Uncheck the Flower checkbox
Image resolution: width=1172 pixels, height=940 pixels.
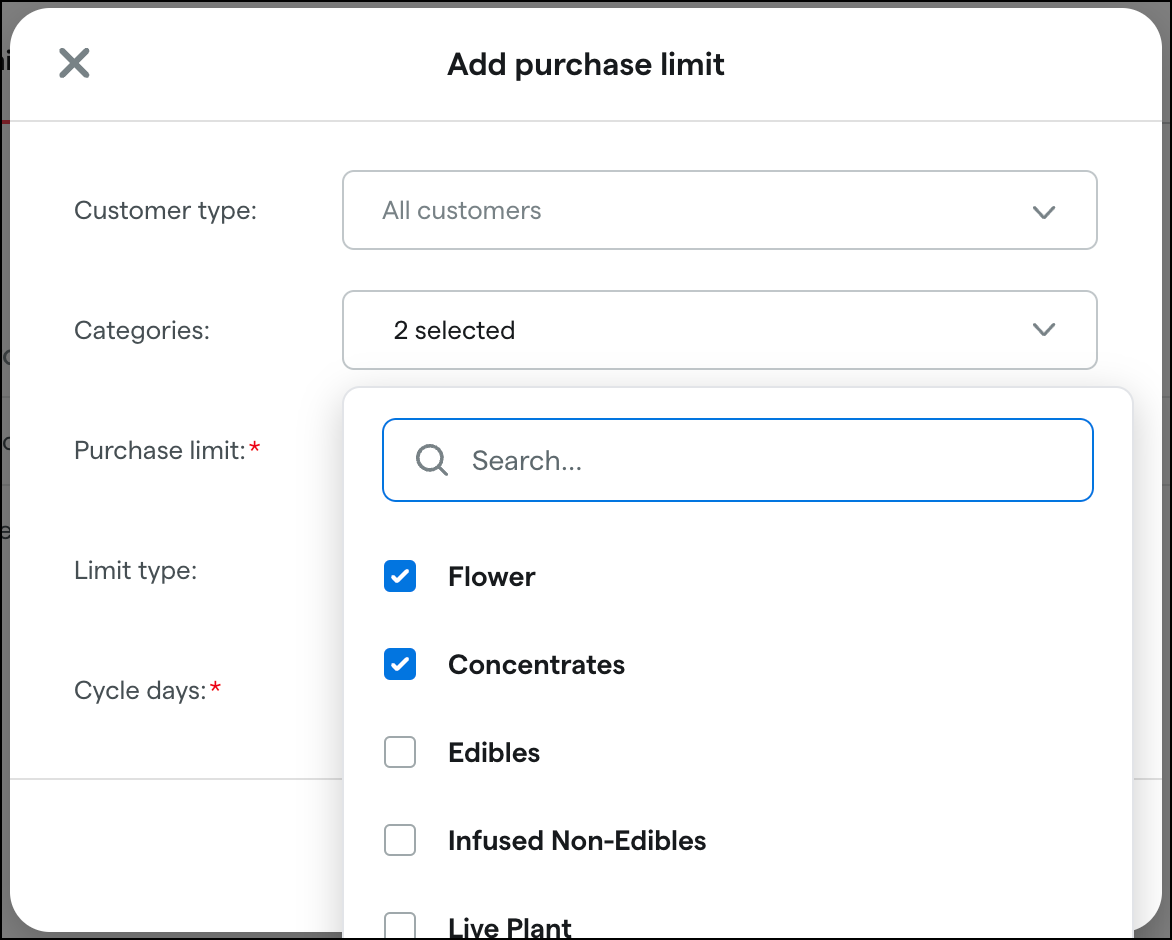click(x=400, y=576)
